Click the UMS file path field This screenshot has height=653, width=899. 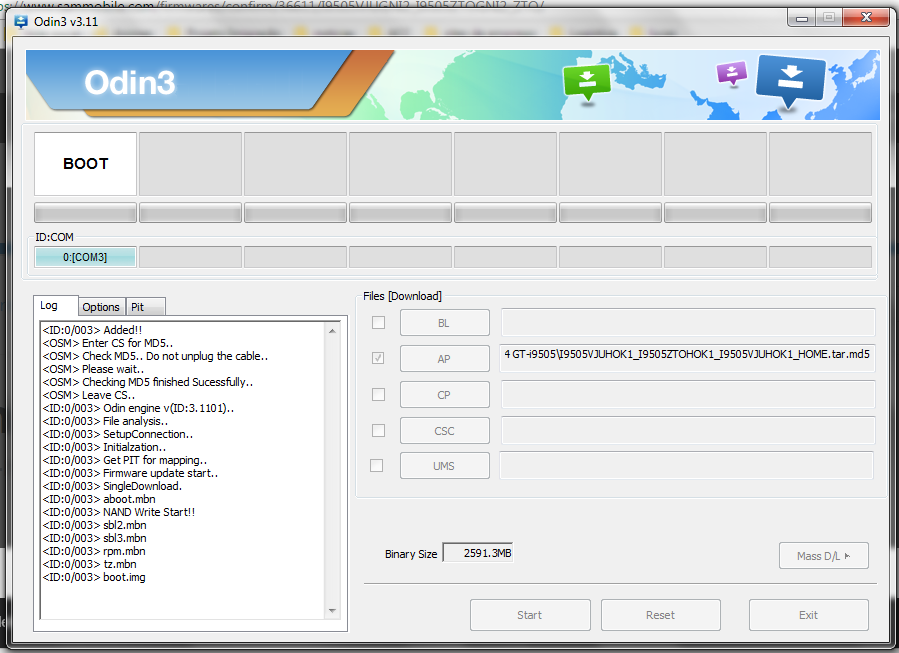687,465
